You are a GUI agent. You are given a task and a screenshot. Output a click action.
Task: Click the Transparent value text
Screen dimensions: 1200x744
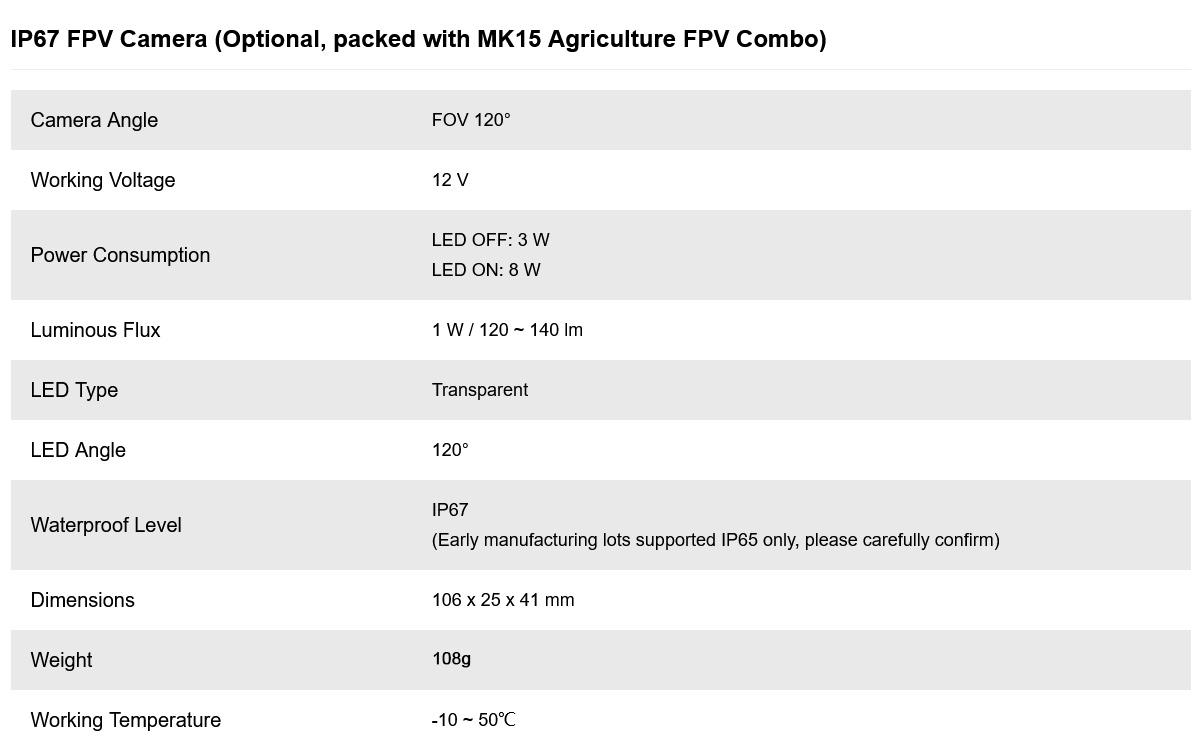[480, 390]
